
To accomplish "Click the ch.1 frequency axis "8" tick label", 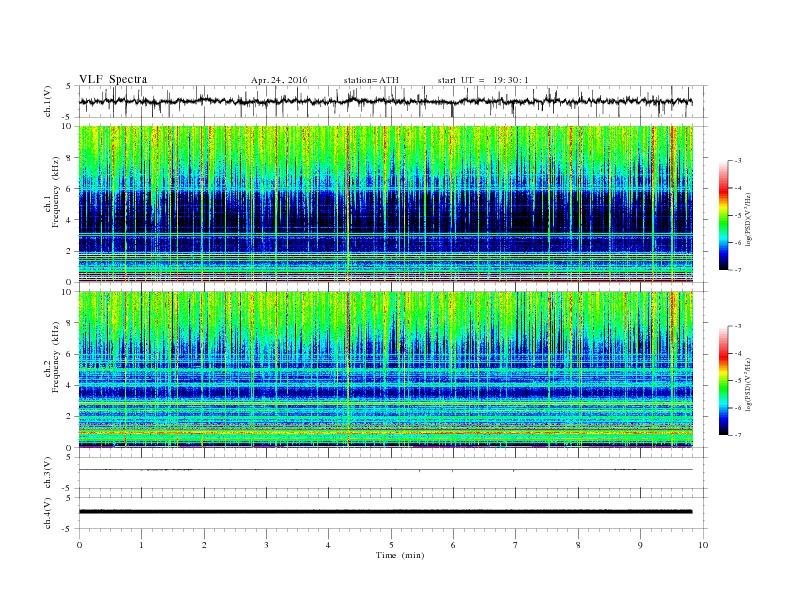I will coord(70,158).
